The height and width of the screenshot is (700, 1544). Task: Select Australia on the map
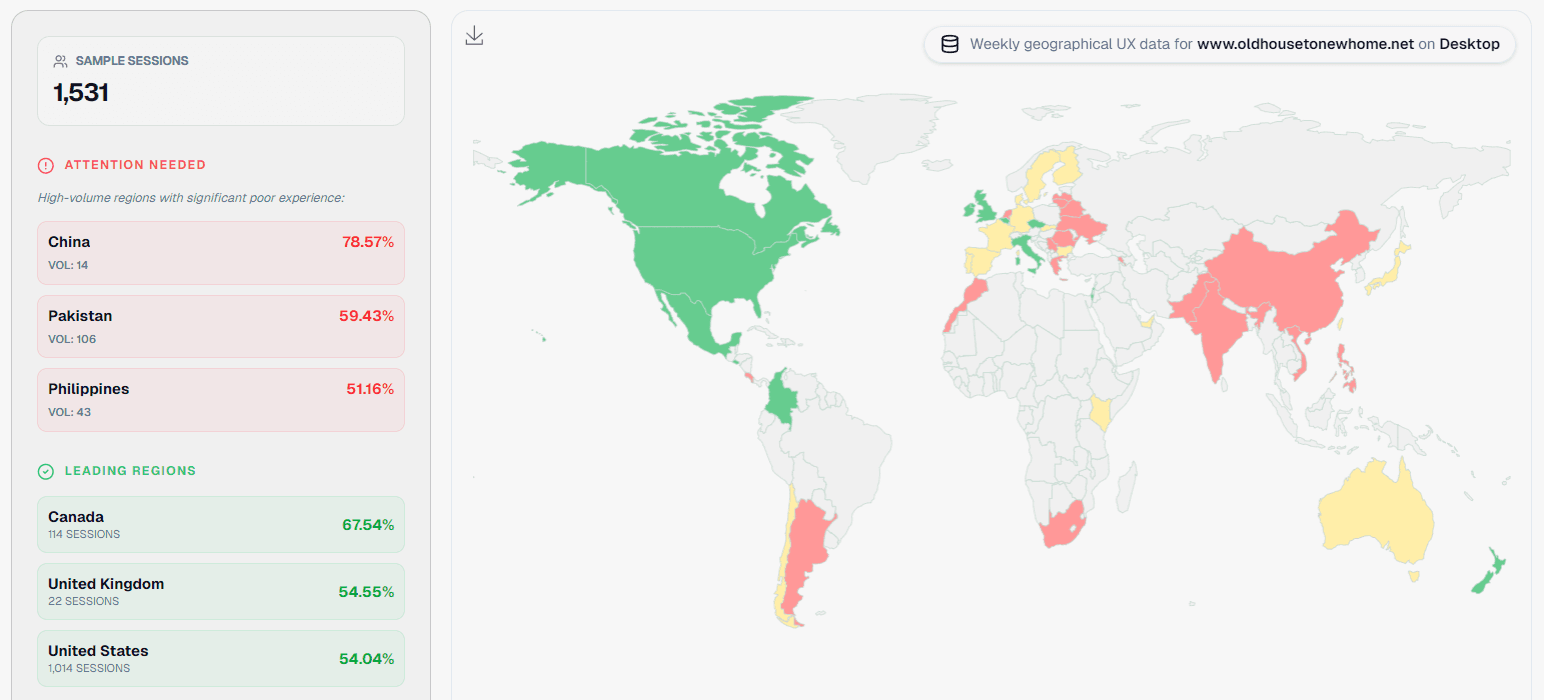[1375, 515]
